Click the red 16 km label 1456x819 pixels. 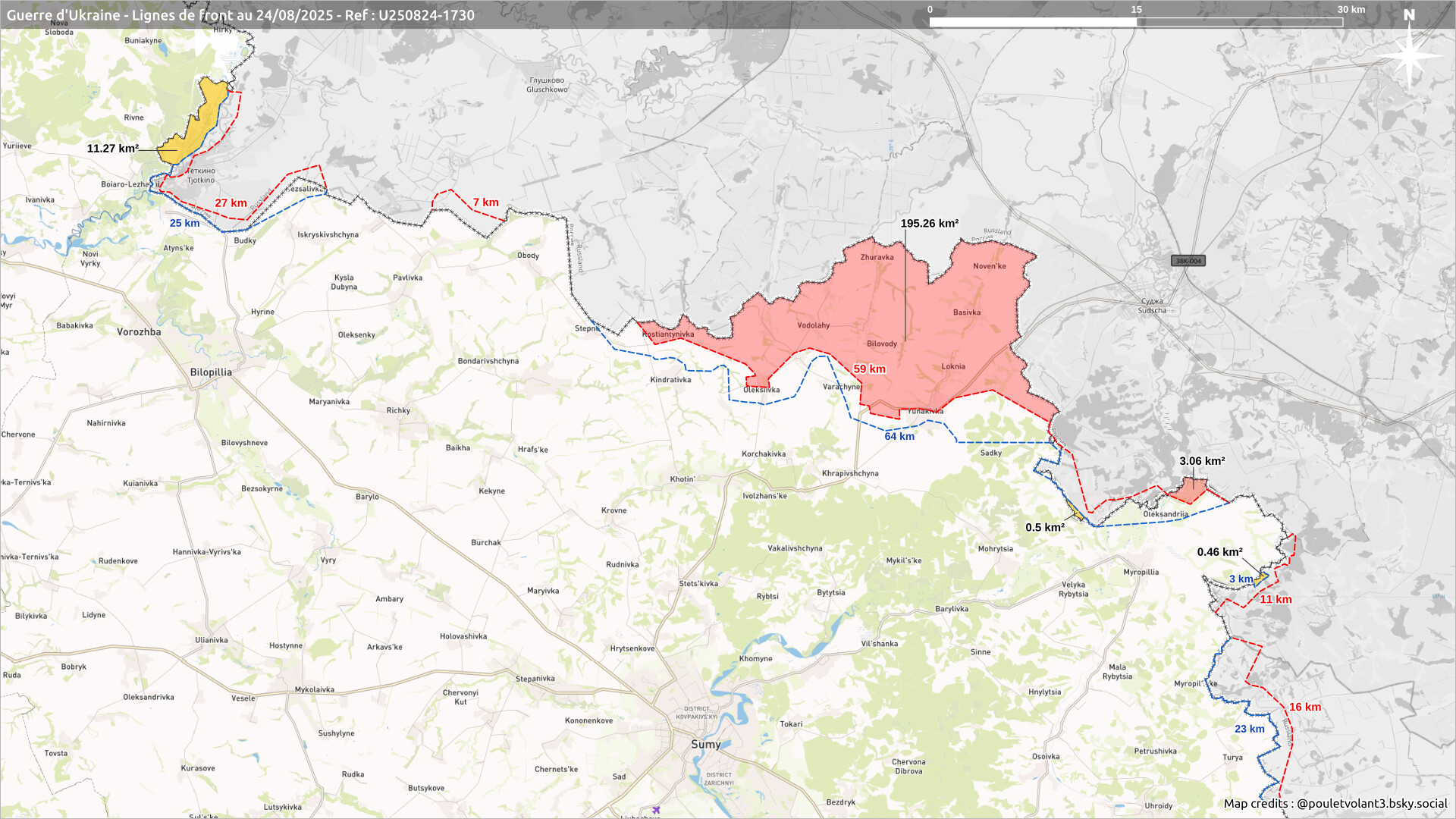pos(1304,707)
